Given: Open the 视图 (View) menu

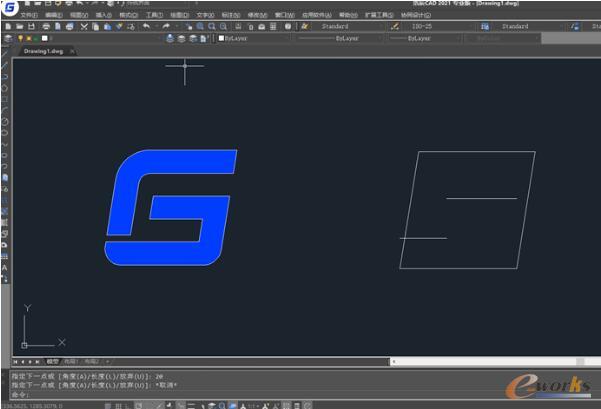Looking at the screenshot, I should point(79,15).
